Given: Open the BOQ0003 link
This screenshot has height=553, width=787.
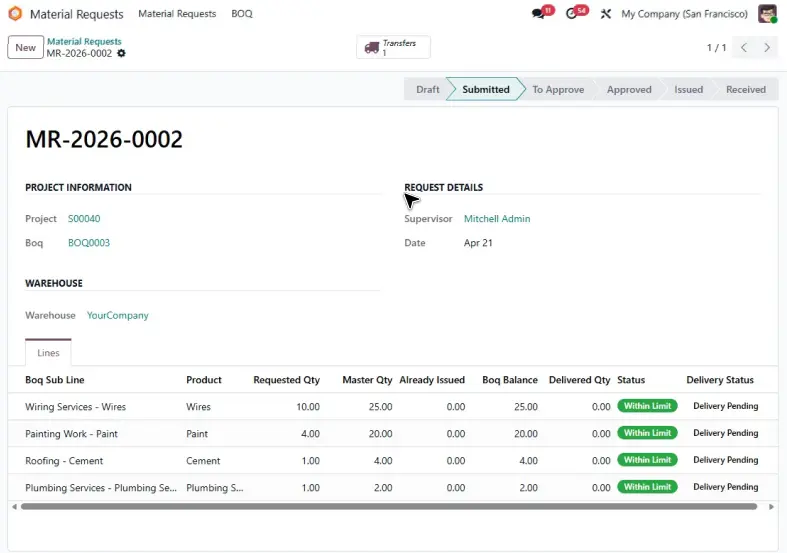Looking at the screenshot, I should (89, 243).
